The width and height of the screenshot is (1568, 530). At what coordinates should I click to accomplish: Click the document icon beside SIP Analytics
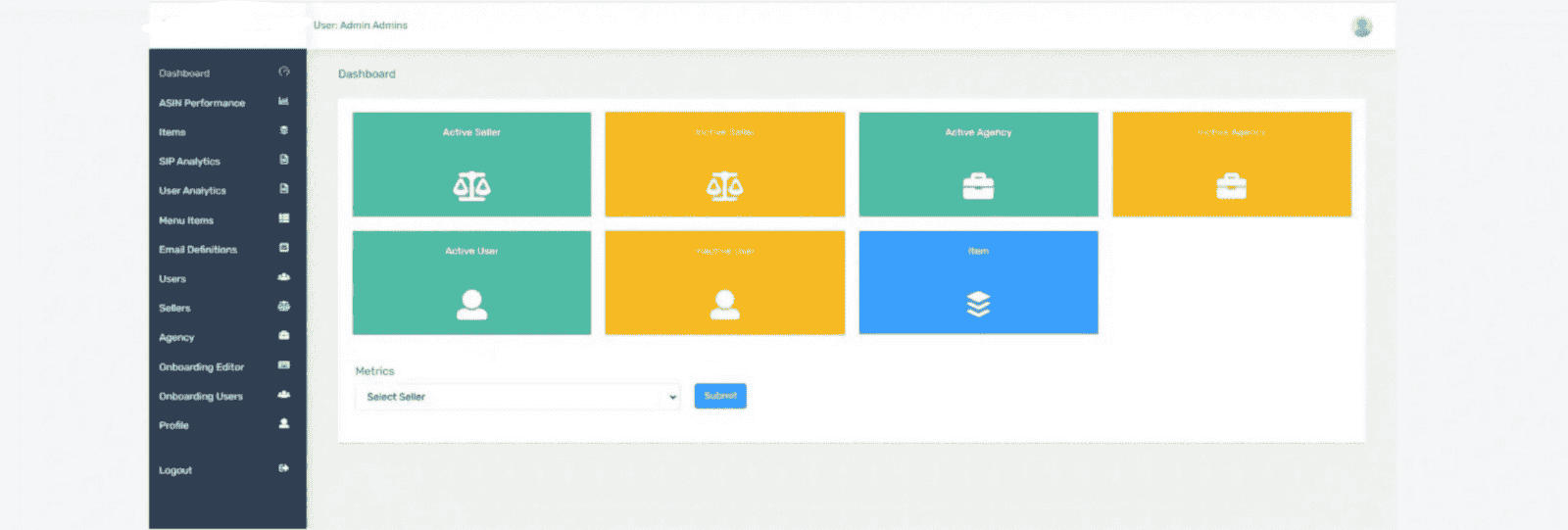point(284,160)
